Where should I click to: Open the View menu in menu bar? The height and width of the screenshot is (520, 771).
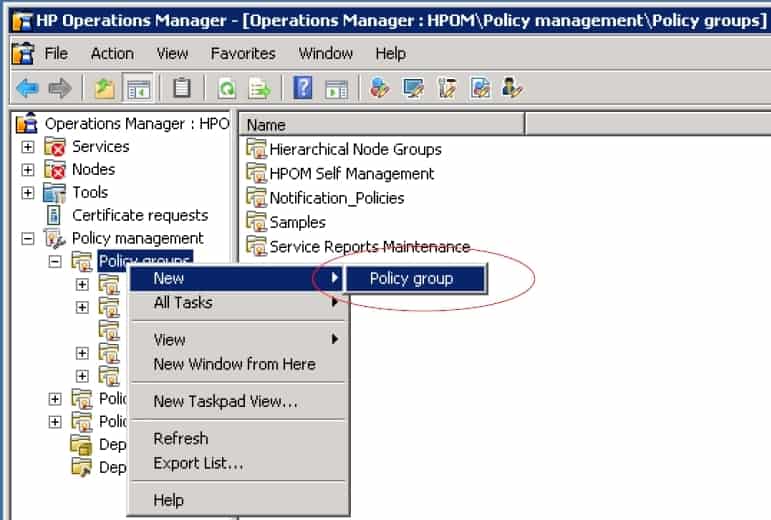(x=172, y=54)
